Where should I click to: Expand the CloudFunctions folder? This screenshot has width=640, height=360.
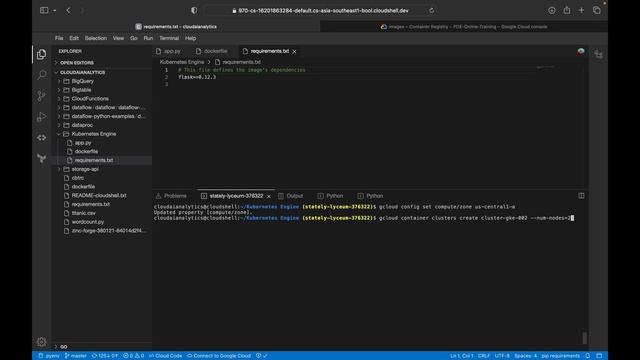click(90, 99)
